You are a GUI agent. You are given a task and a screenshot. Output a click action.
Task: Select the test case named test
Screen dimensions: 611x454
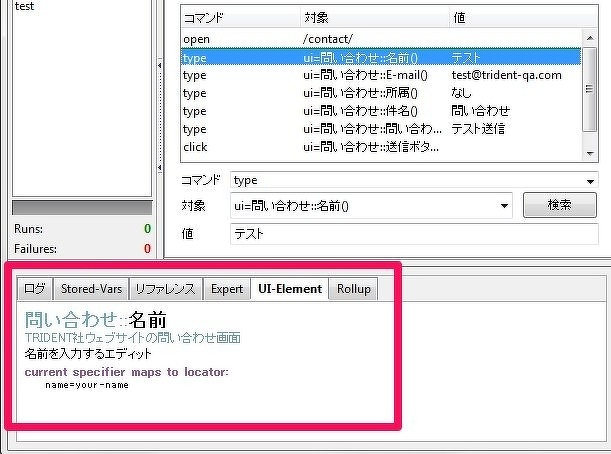(x=26, y=6)
